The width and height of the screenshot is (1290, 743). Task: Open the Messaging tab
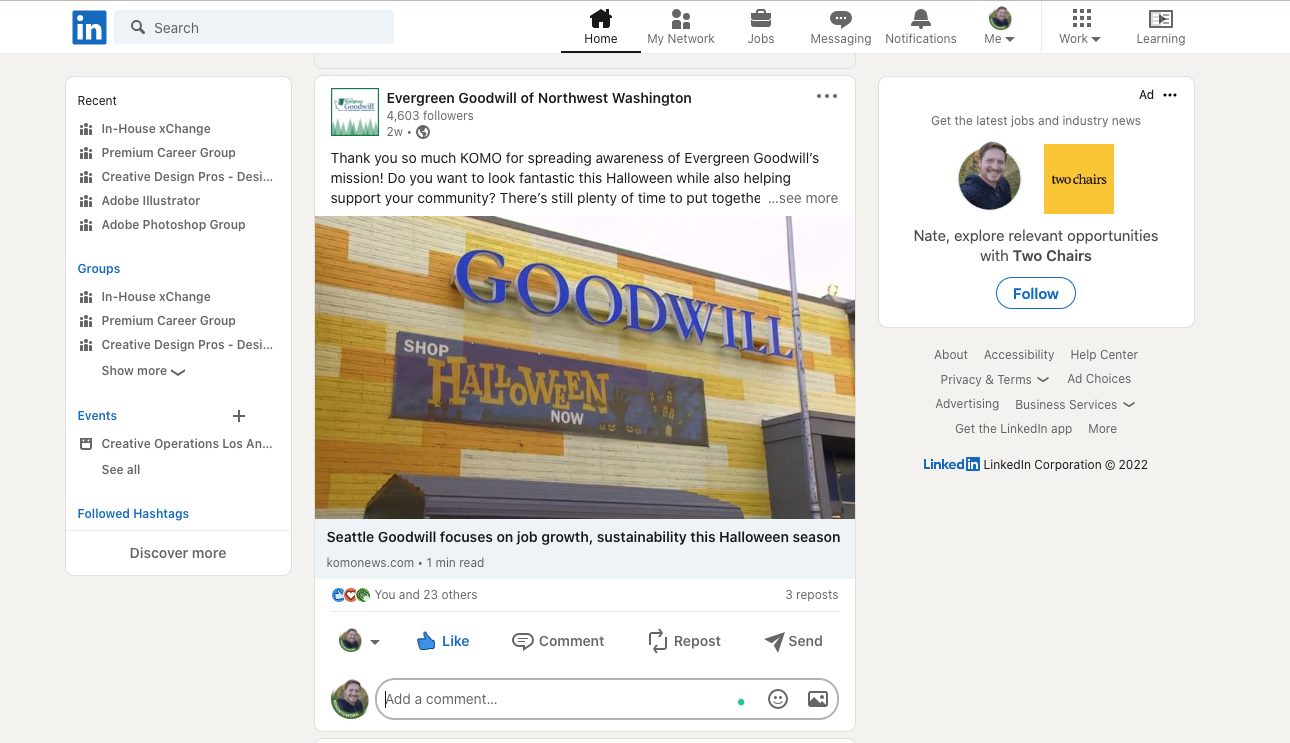[x=841, y=27]
